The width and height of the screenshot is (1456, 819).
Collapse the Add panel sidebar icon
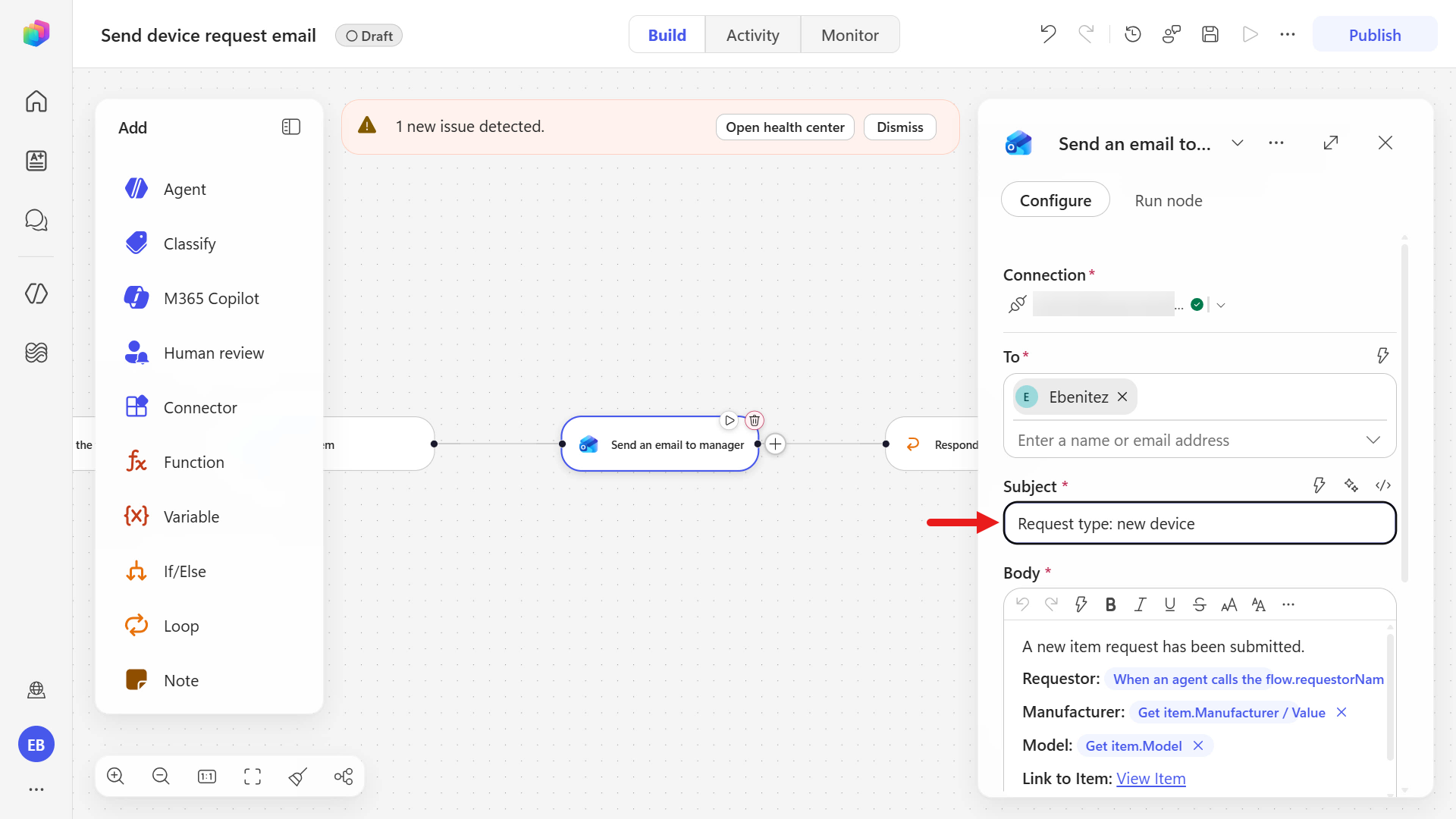coord(291,127)
